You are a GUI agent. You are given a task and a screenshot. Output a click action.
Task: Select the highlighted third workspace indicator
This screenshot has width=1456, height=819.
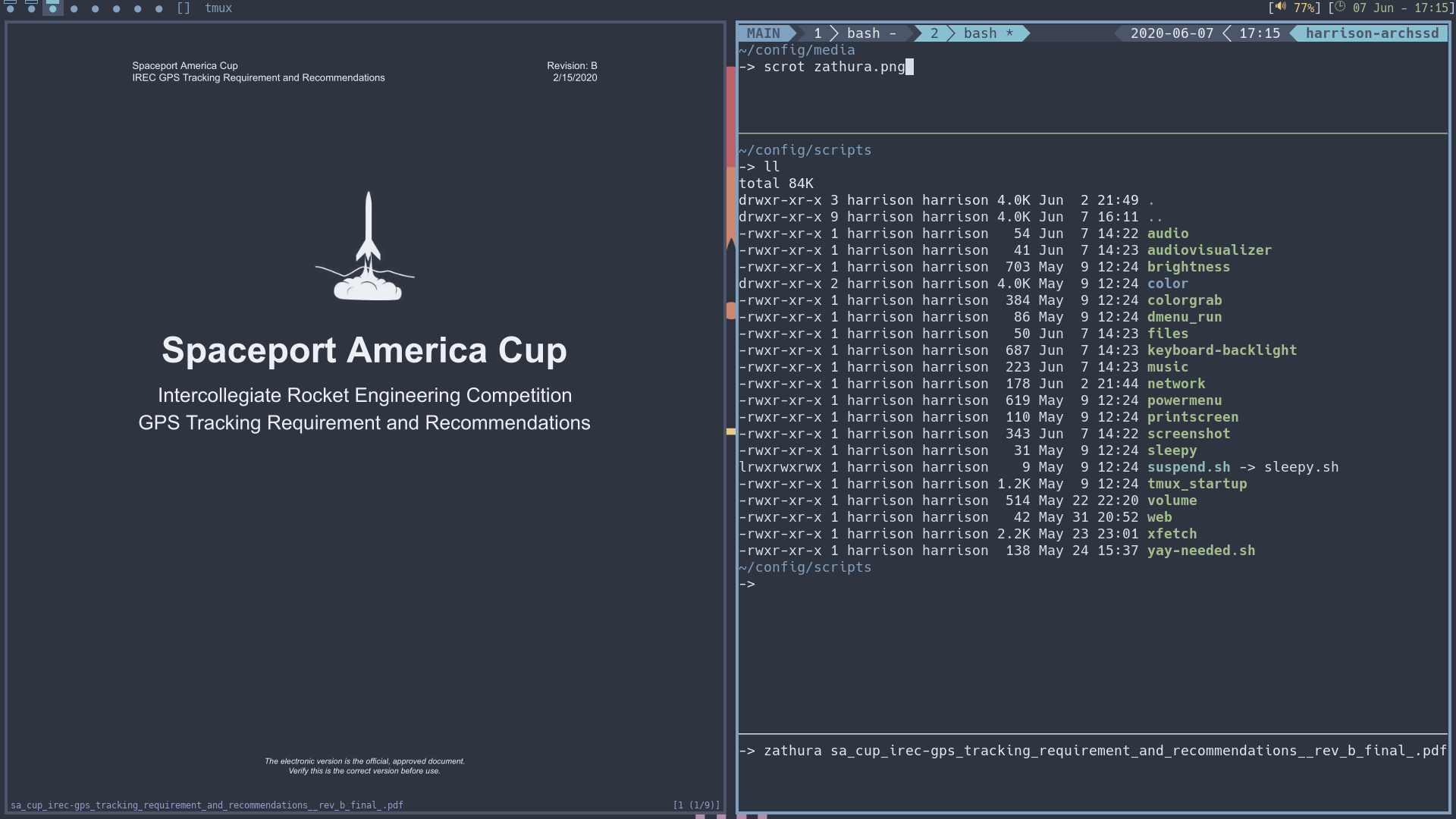(x=53, y=8)
